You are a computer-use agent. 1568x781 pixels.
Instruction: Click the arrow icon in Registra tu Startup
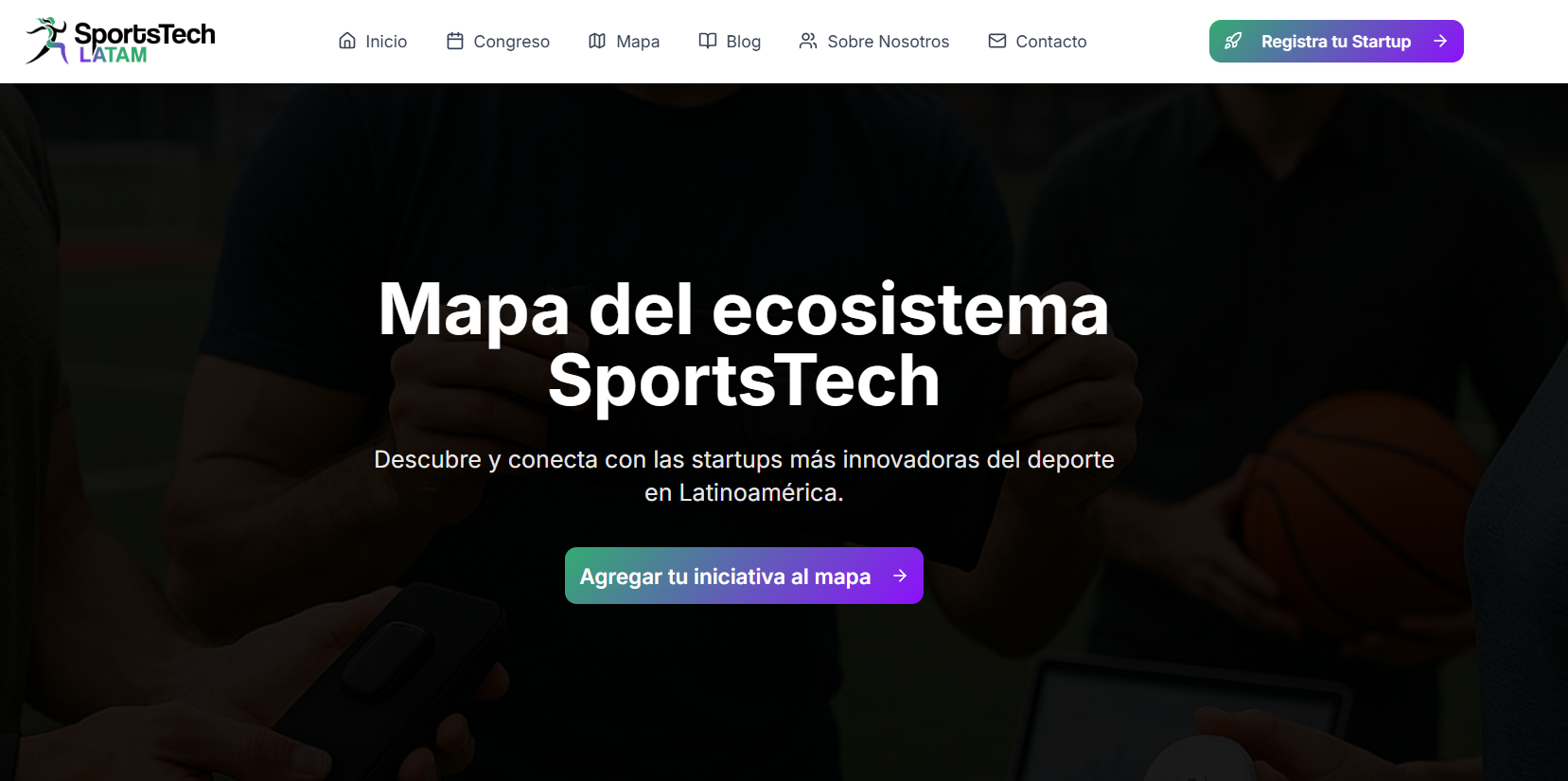(1440, 41)
